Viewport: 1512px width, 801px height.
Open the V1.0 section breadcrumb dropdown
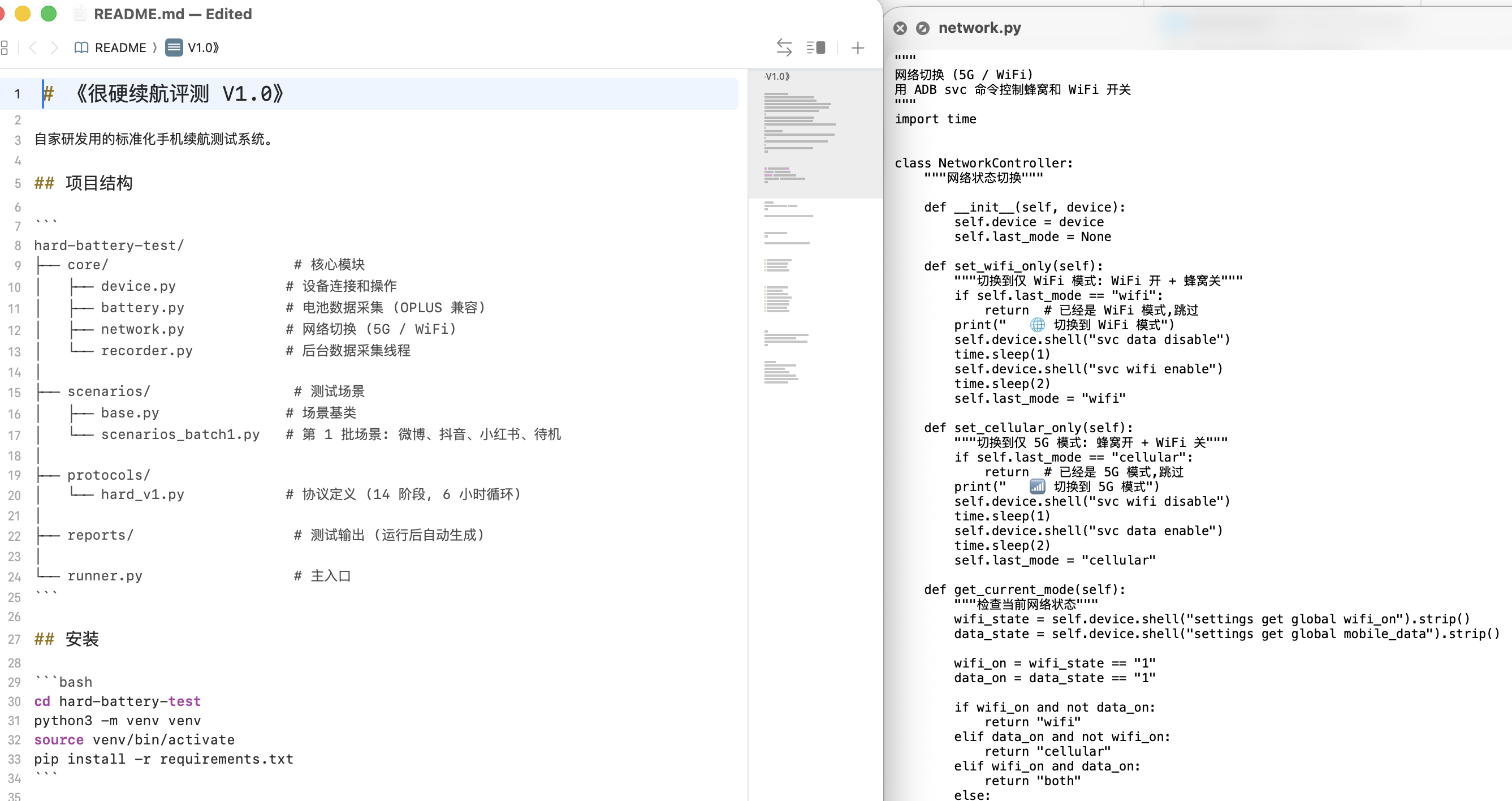point(202,48)
